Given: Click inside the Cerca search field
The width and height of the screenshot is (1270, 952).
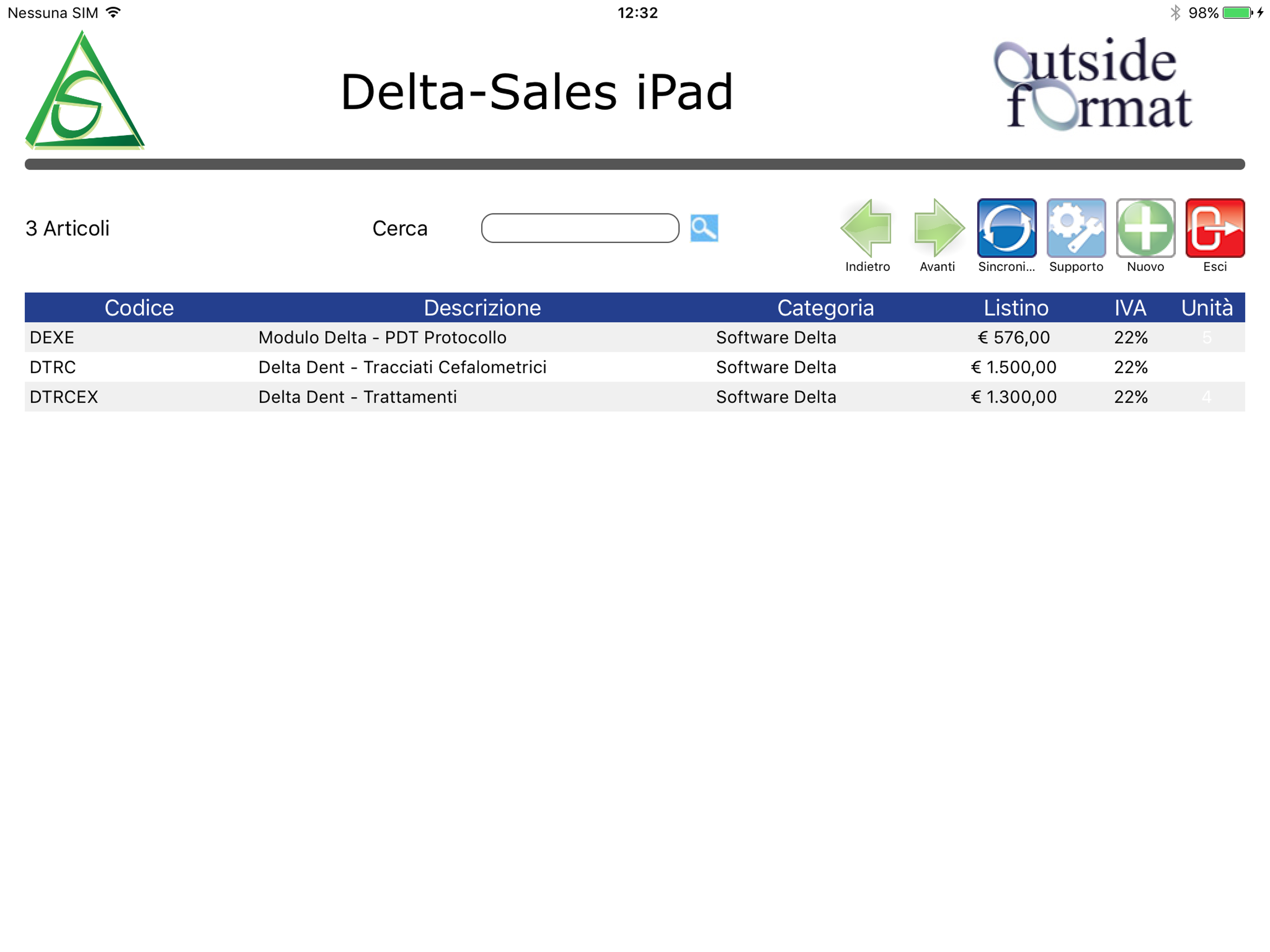Looking at the screenshot, I should pos(580,229).
